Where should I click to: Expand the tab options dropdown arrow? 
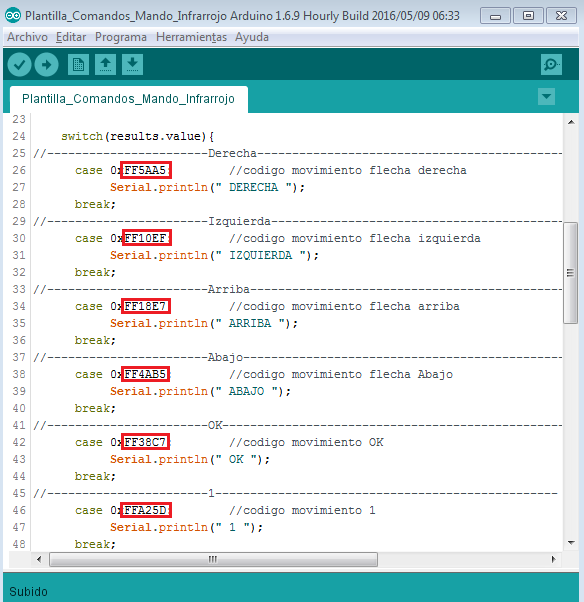(x=546, y=96)
